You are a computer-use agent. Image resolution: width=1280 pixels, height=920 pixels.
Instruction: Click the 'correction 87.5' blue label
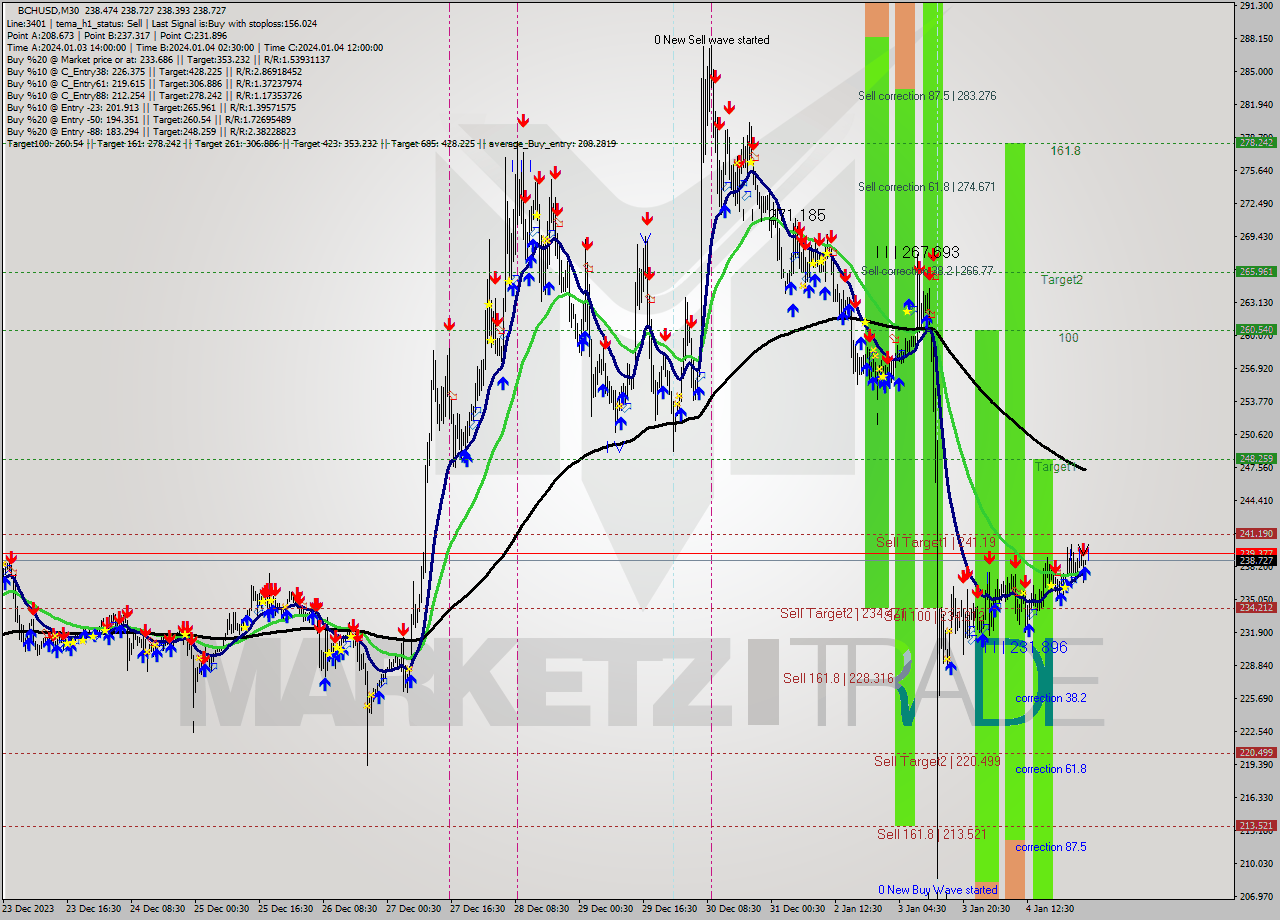tap(1051, 847)
